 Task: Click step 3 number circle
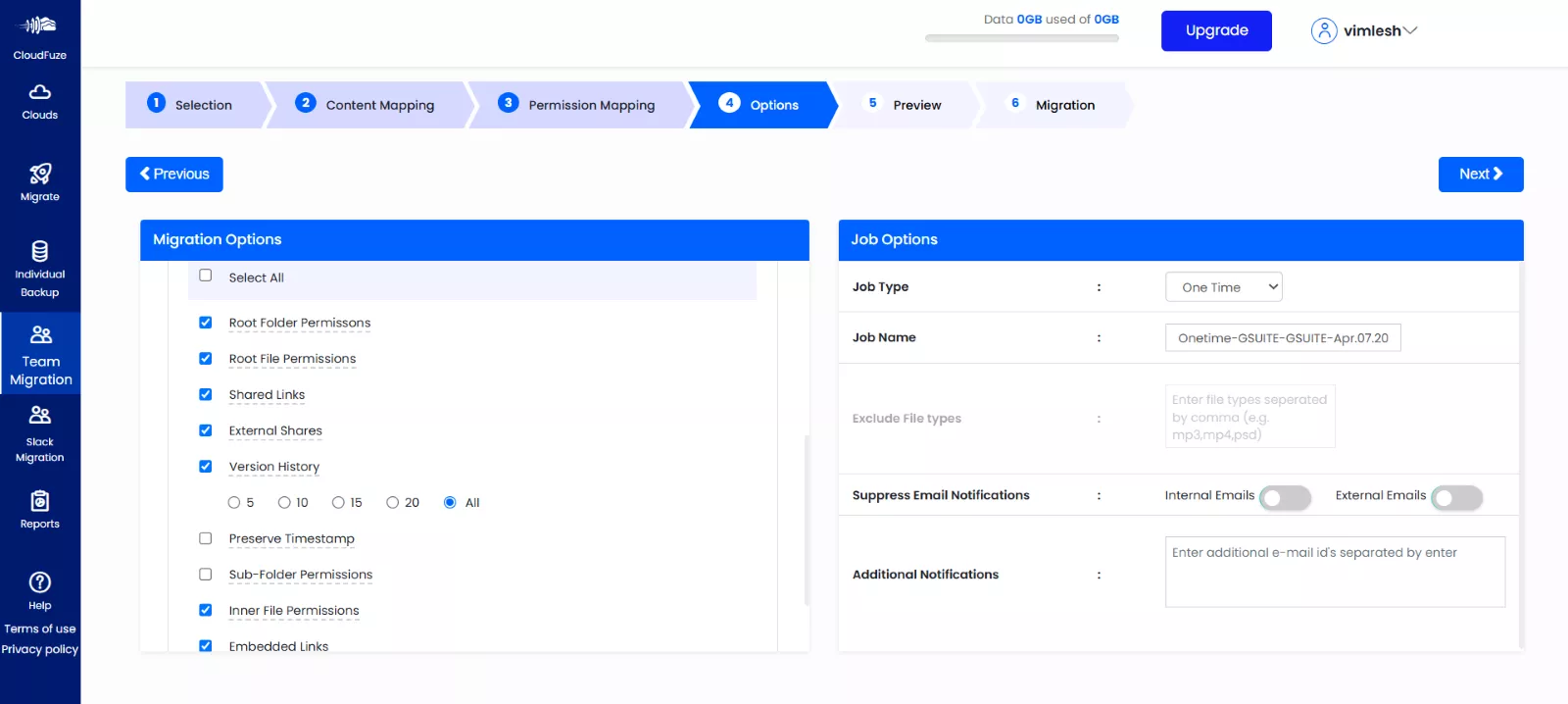[x=508, y=103]
